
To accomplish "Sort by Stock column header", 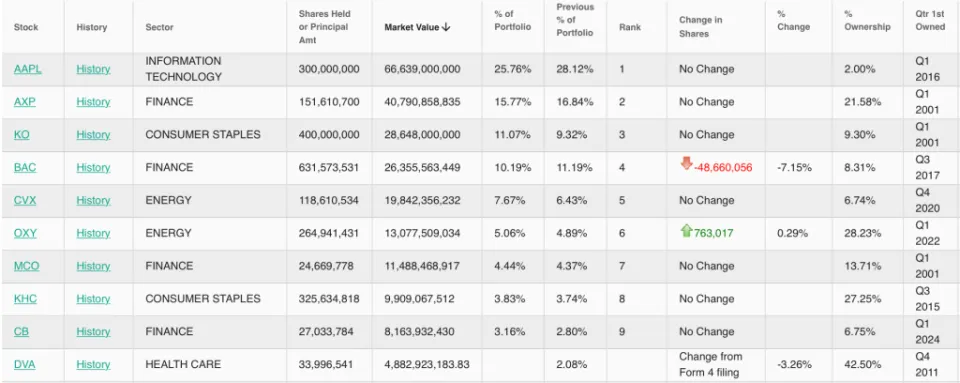I will pos(26,28).
